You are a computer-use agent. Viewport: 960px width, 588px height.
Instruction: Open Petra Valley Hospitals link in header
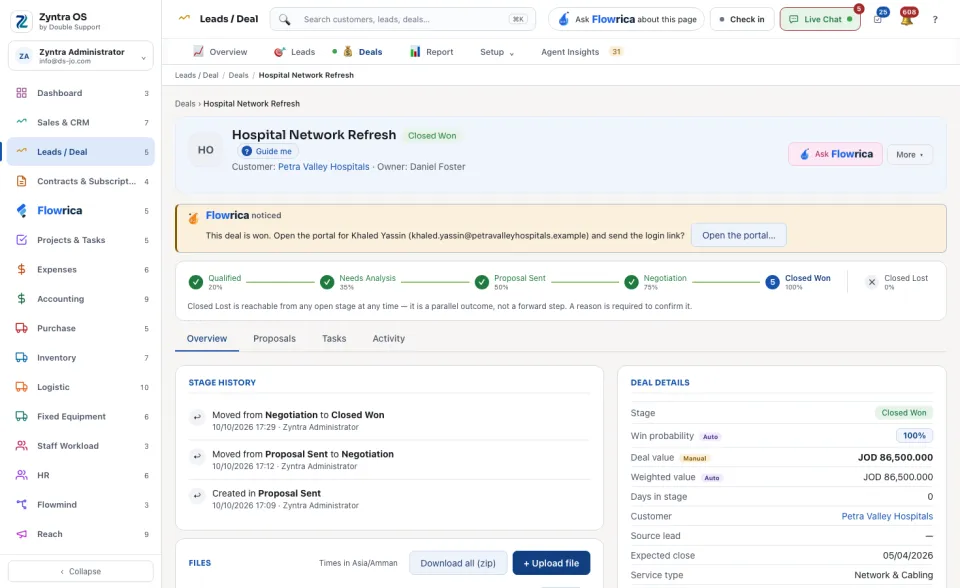pyautogui.click(x=324, y=167)
